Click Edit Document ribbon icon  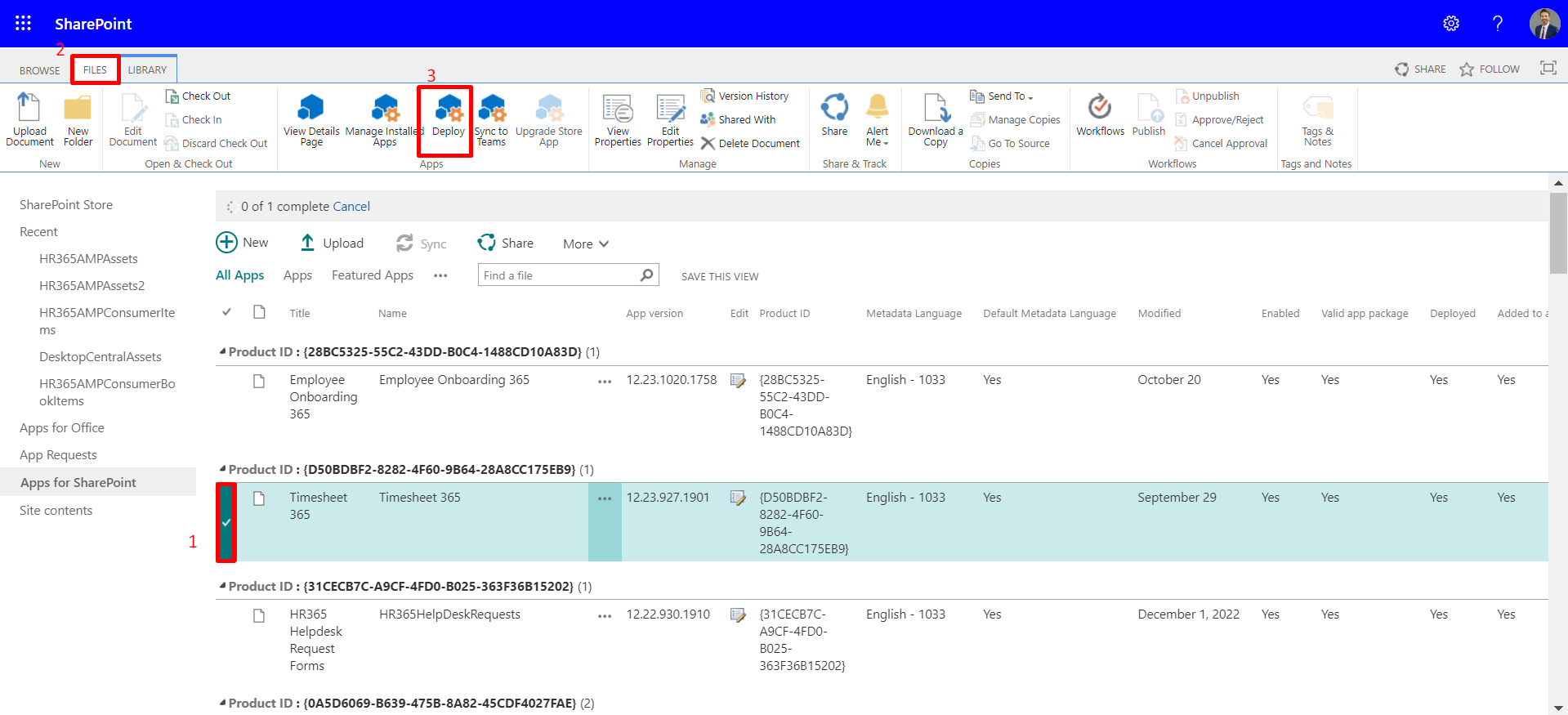coord(133,120)
